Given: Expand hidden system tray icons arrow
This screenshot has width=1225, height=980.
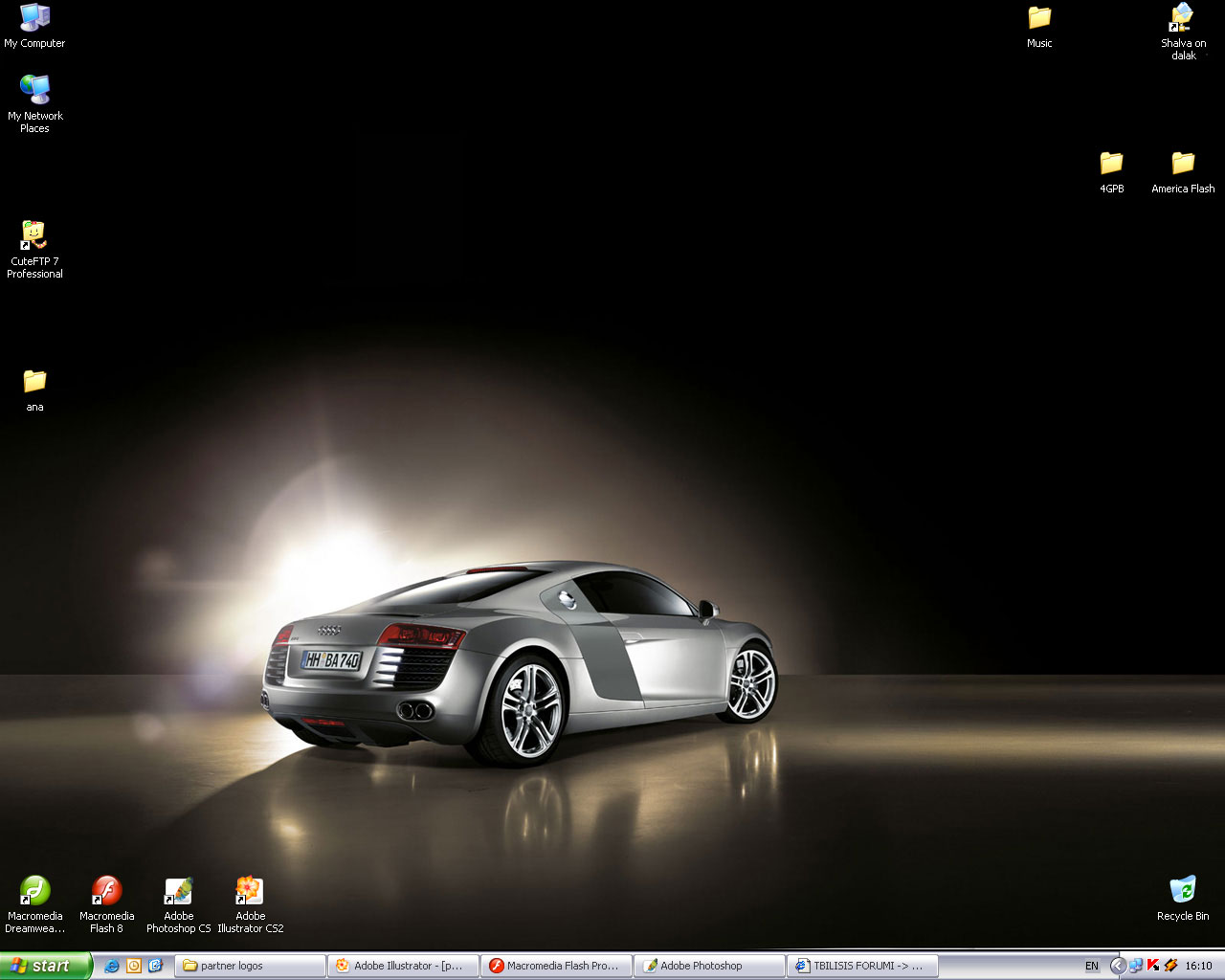Looking at the screenshot, I should (1117, 966).
